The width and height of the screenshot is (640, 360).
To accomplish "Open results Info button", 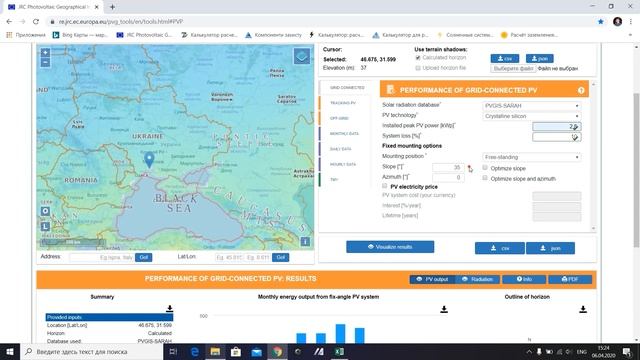I will (524, 279).
